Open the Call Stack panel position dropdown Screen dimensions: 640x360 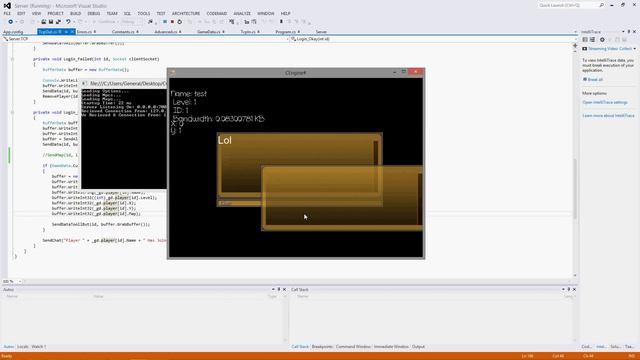click(563, 289)
